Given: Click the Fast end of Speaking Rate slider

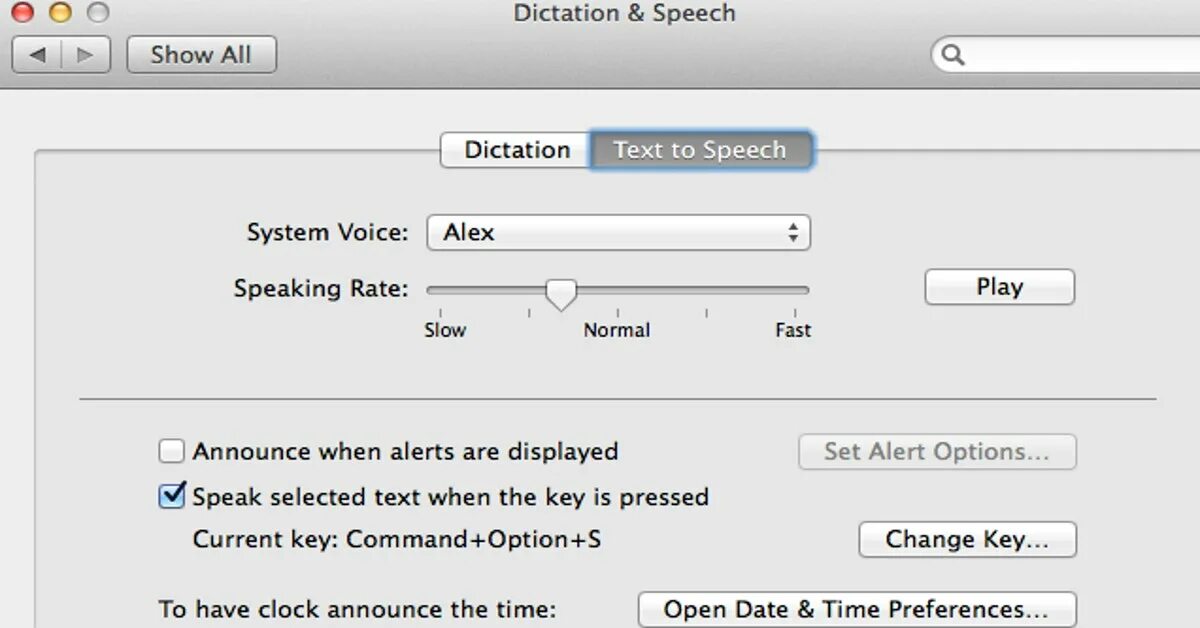Looking at the screenshot, I should (x=805, y=291).
